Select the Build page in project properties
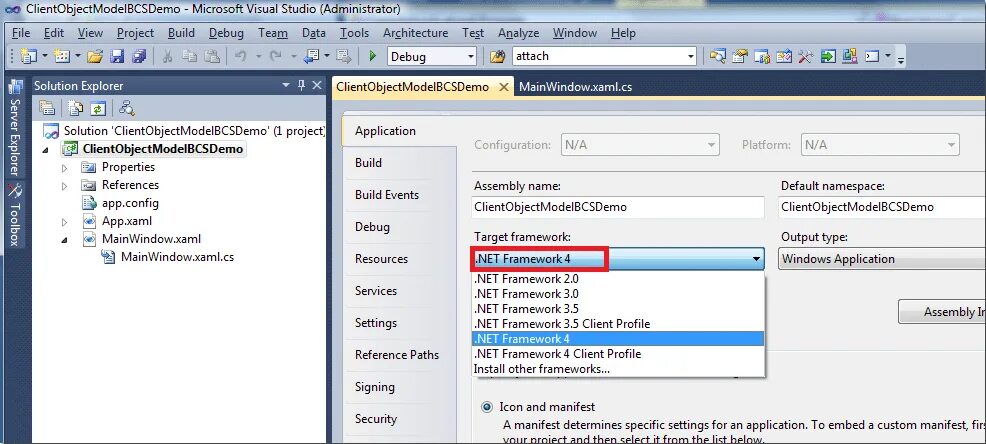Image resolution: width=986 pixels, height=444 pixels. (368, 163)
